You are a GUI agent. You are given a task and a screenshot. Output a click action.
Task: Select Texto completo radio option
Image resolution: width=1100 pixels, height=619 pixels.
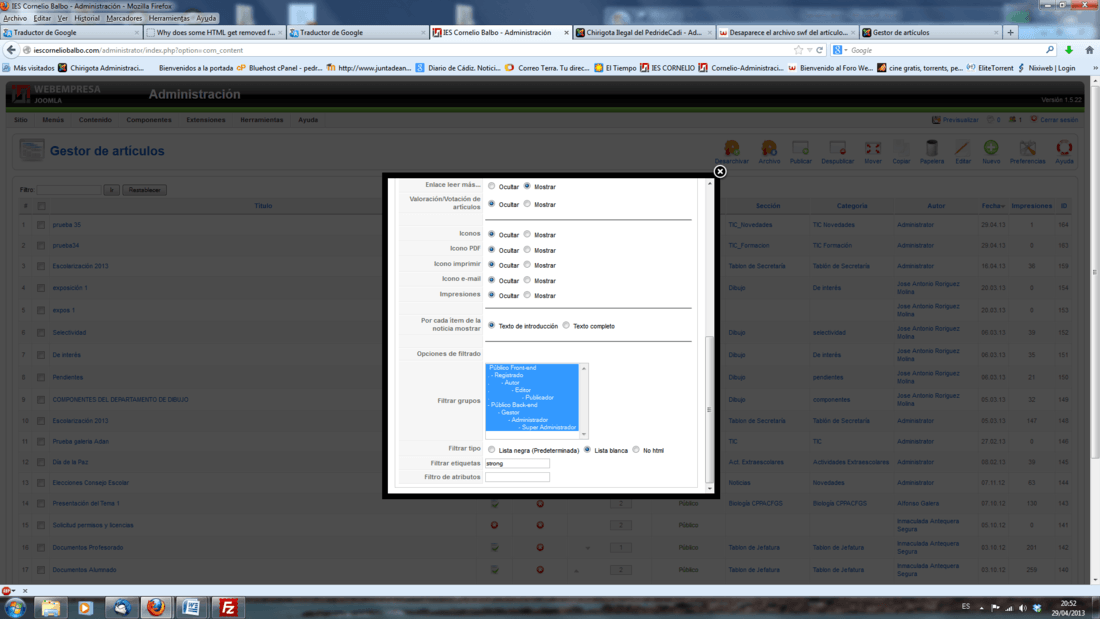point(566,325)
